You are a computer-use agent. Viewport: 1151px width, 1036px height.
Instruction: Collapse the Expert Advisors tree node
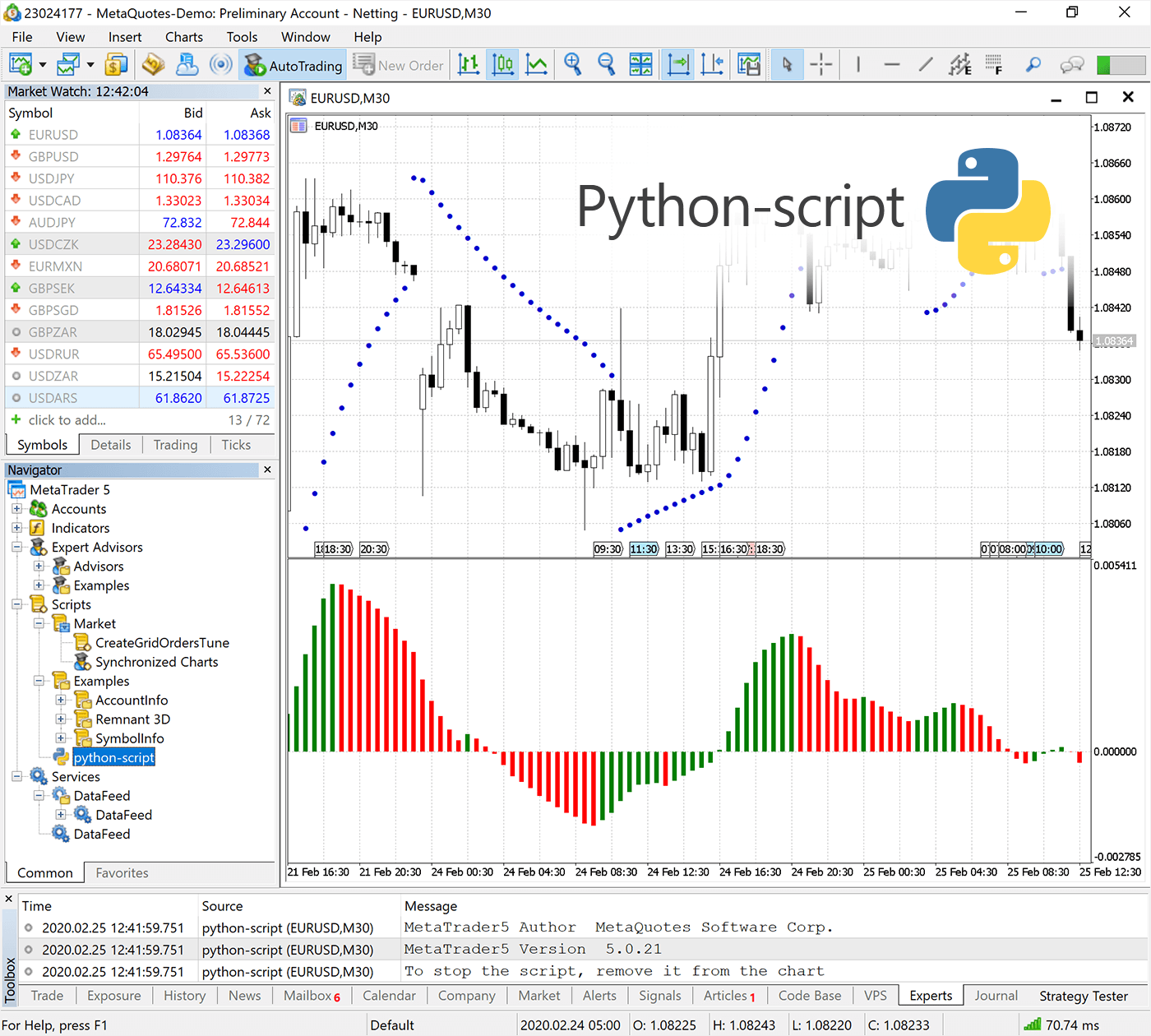click(16, 547)
